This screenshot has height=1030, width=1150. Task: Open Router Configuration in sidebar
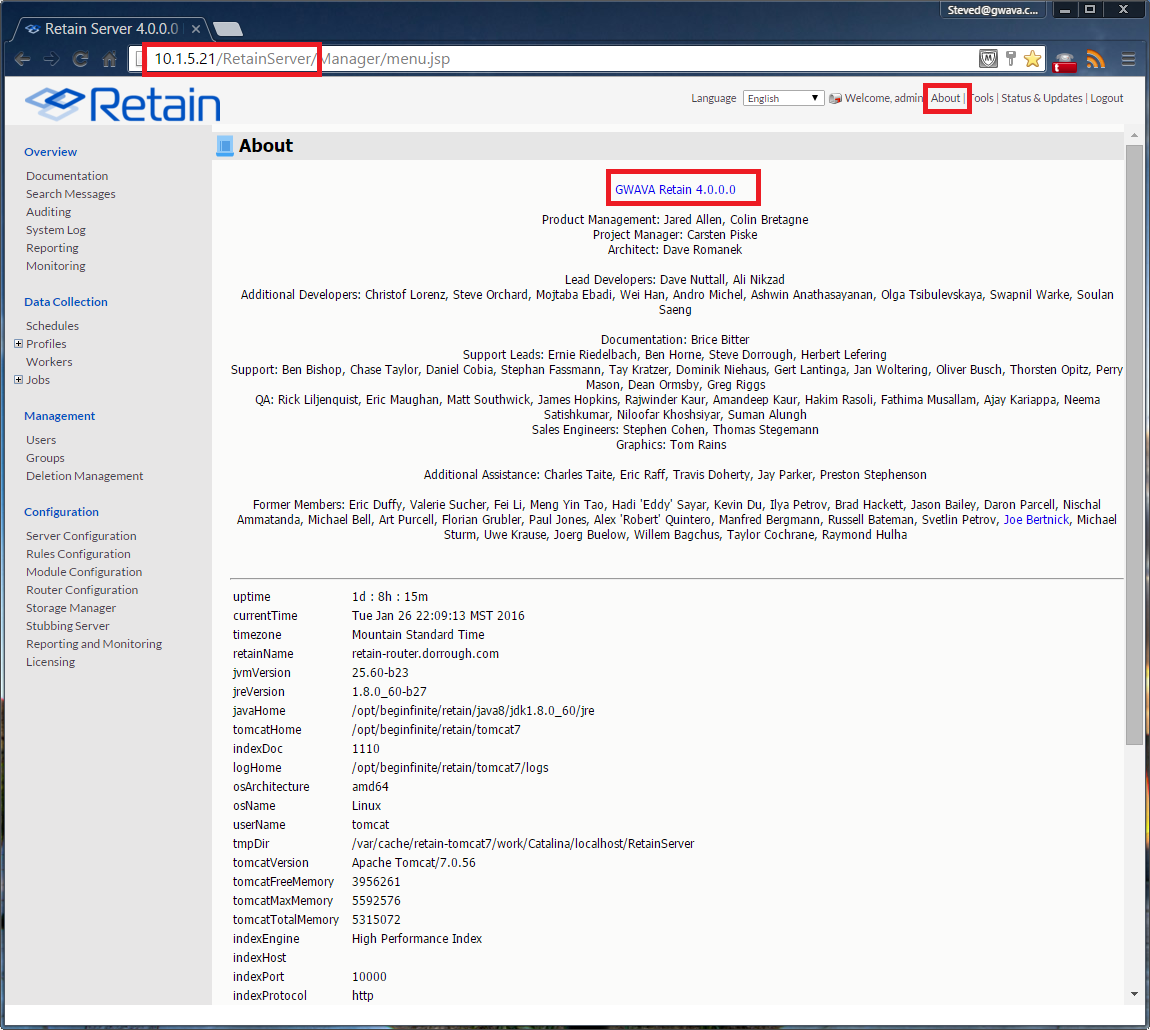click(82, 590)
